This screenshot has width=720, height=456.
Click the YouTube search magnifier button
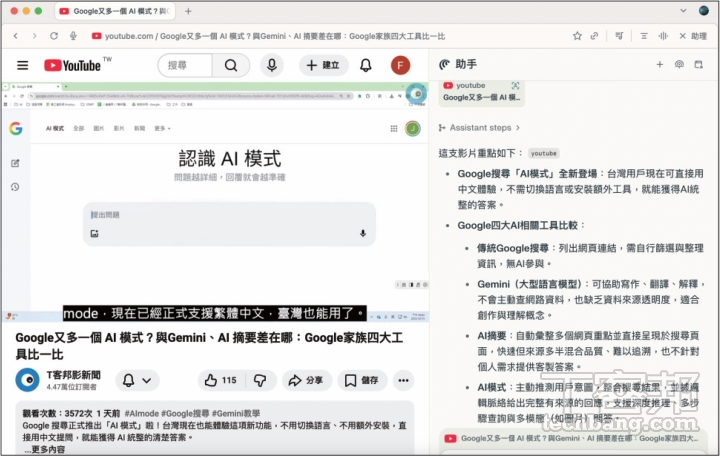point(231,65)
